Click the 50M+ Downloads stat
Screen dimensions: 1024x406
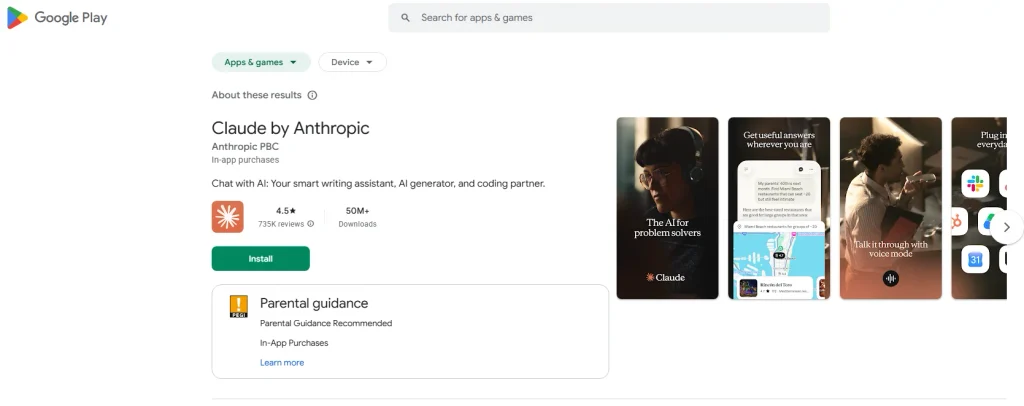pyautogui.click(x=357, y=217)
